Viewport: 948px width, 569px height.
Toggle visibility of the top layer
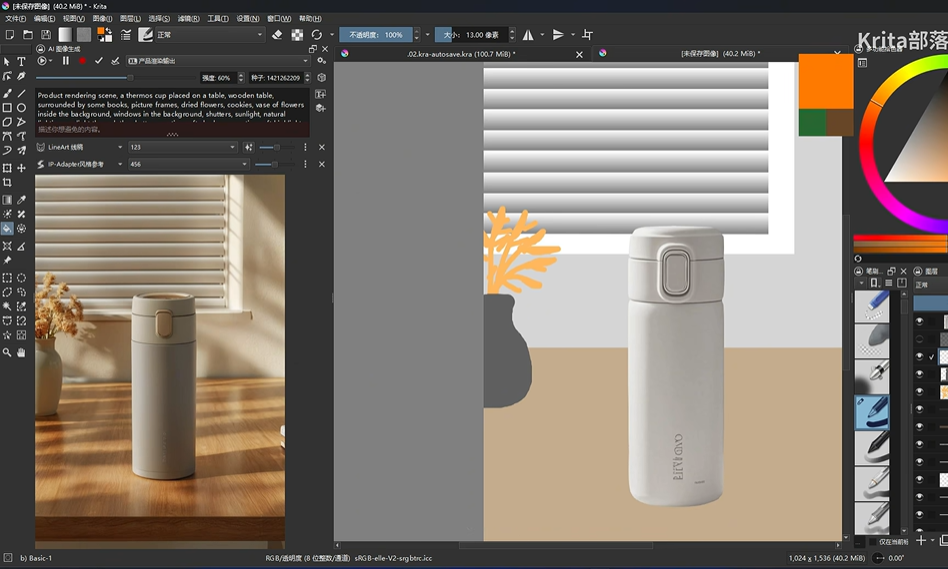pos(920,321)
